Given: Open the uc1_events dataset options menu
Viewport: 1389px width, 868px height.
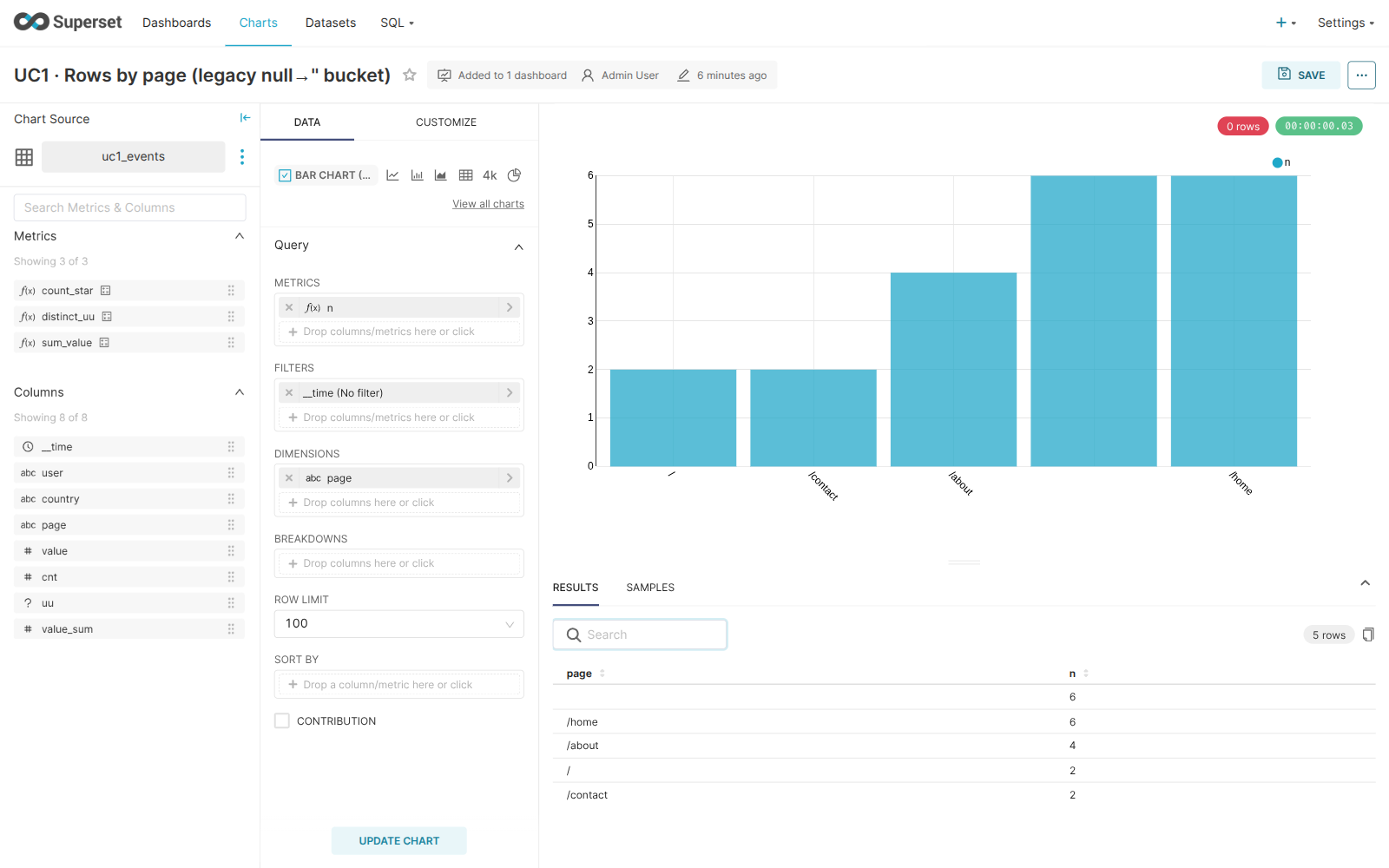Looking at the screenshot, I should [242, 156].
